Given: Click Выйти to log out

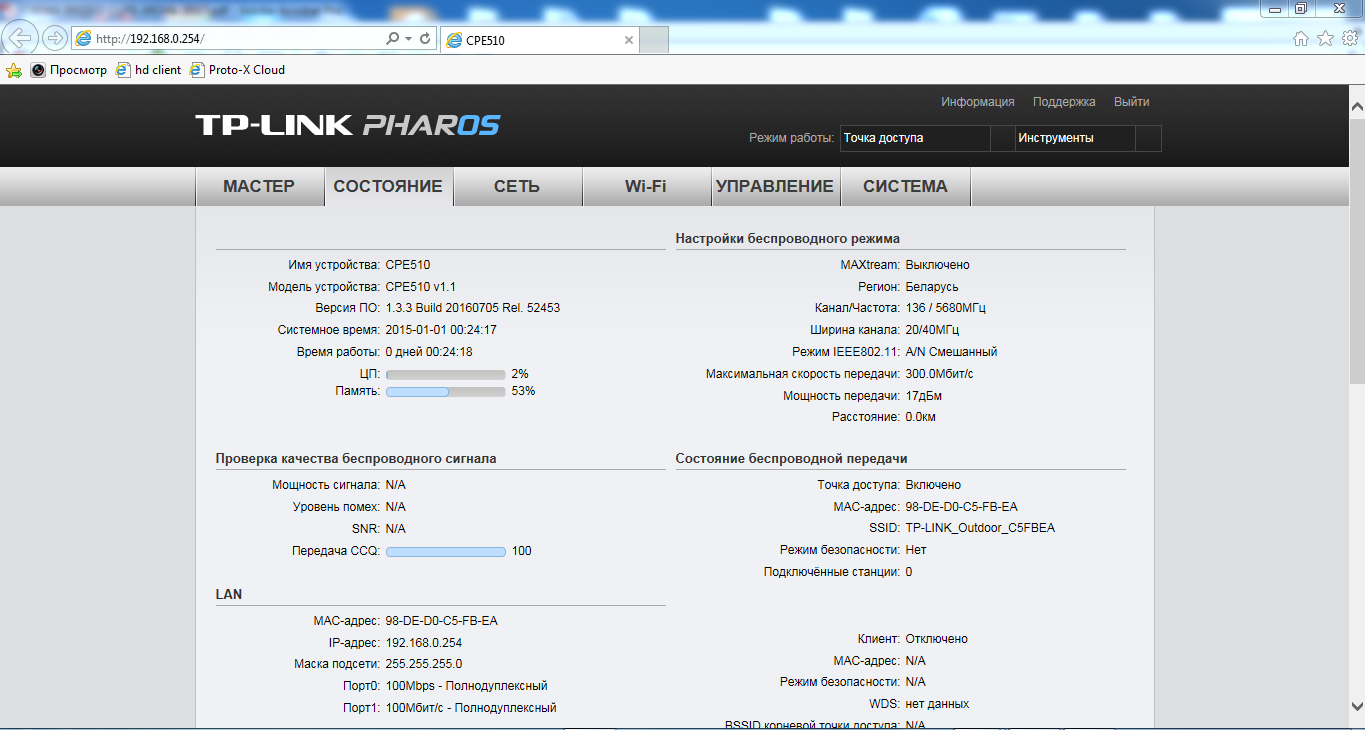Looking at the screenshot, I should click(x=1132, y=102).
